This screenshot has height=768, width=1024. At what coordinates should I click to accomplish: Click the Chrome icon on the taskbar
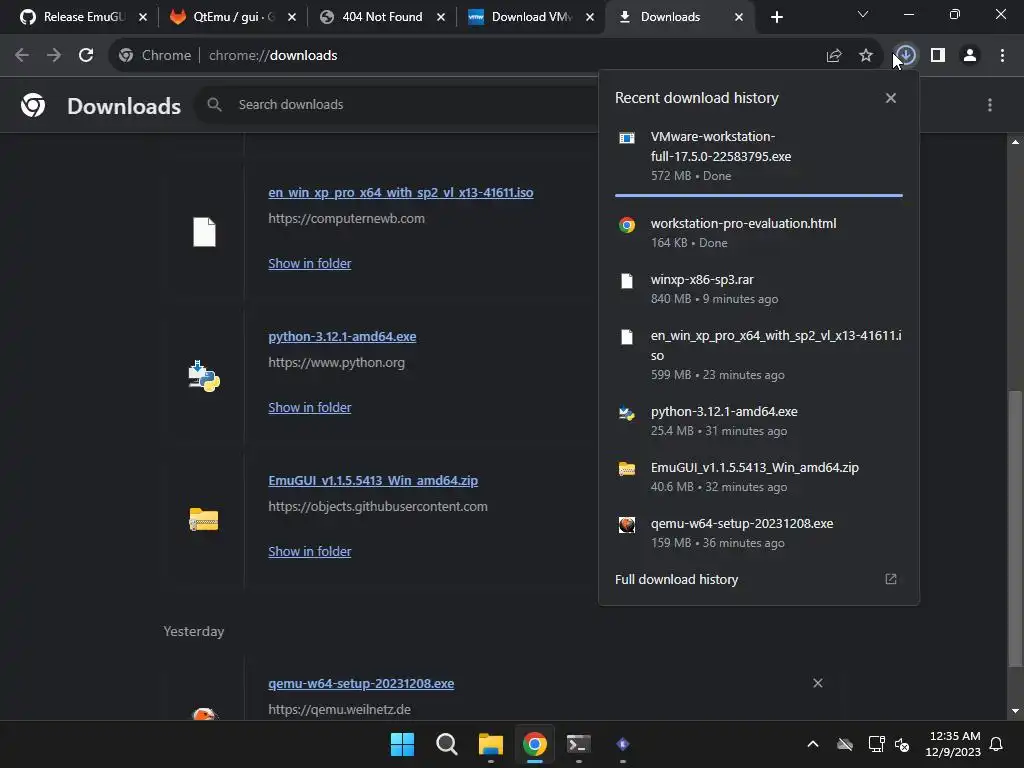[x=534, y=744]
